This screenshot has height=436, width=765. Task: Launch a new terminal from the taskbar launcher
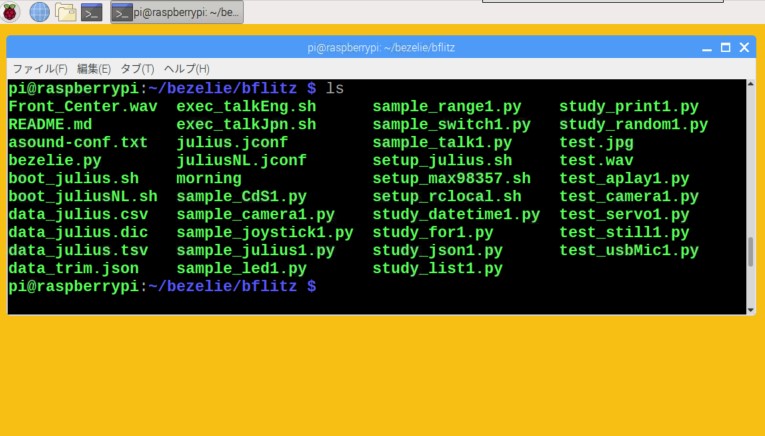92,12
